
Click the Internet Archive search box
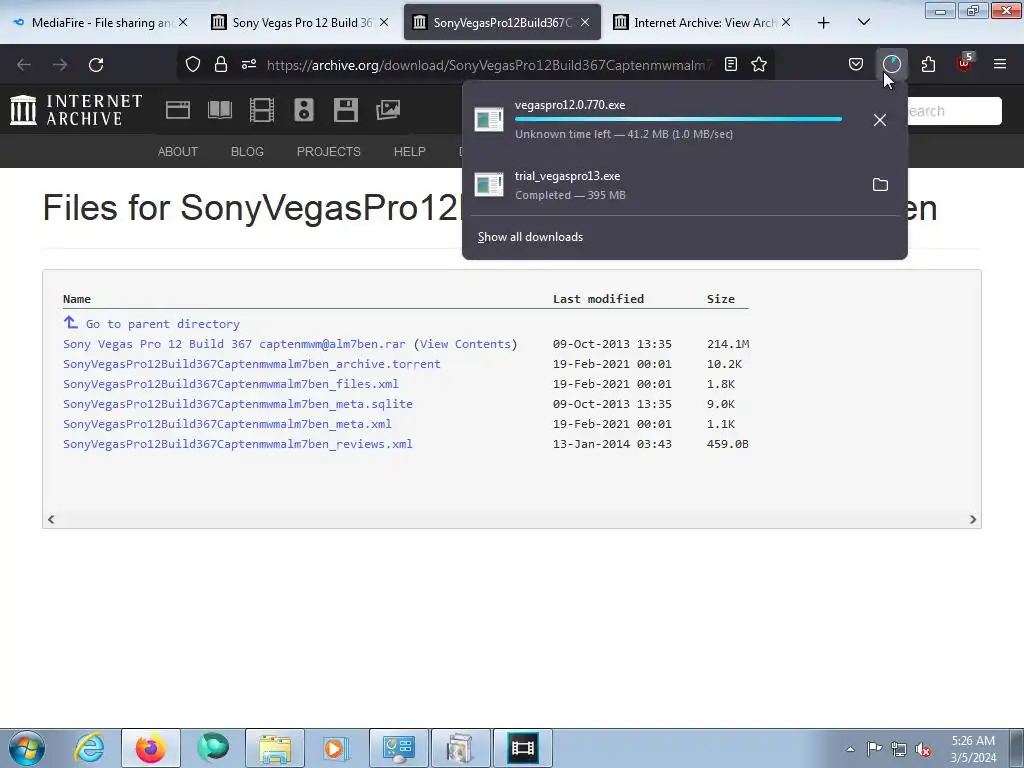pos(954,111)
